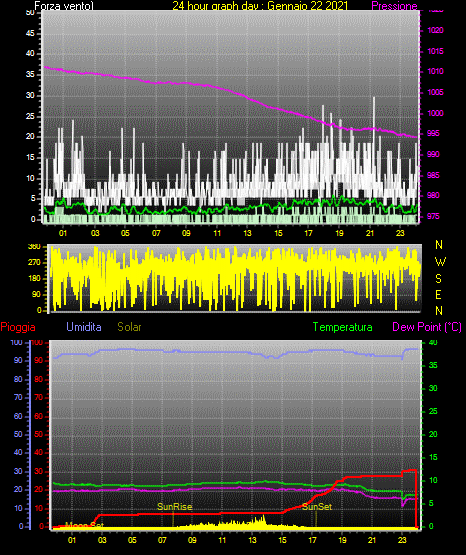Click the 35 wind speed axis value

[30, 75]
